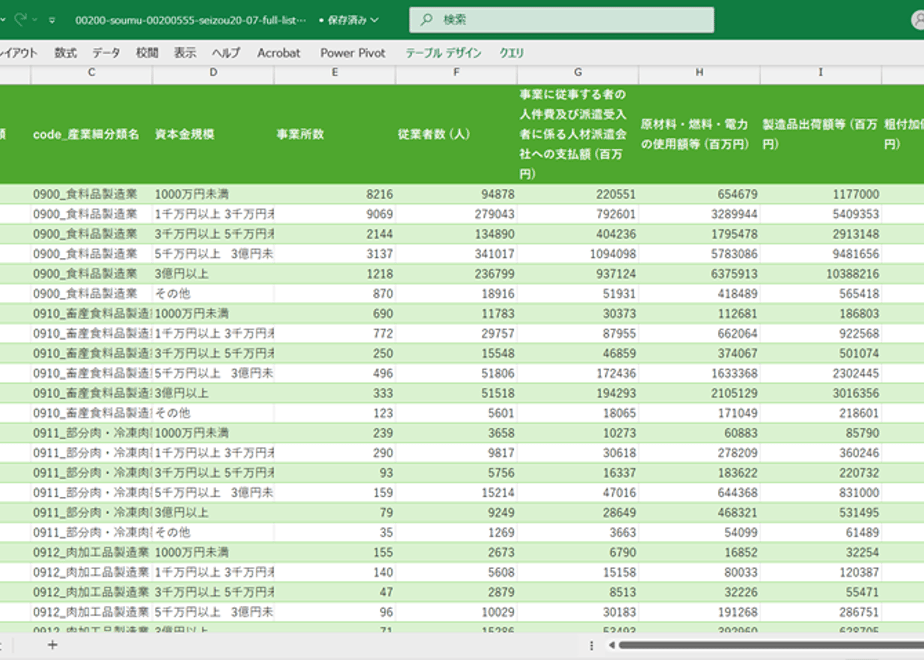The image size is (924, 660).
Task: Select column D header
Action: click(213, 72)
